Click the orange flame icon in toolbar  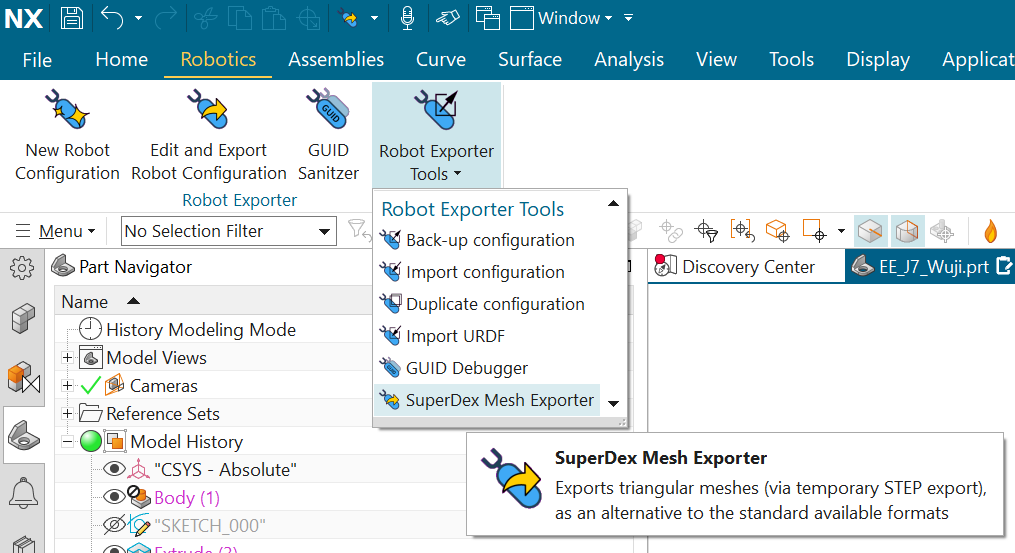(x=990, y=231)
